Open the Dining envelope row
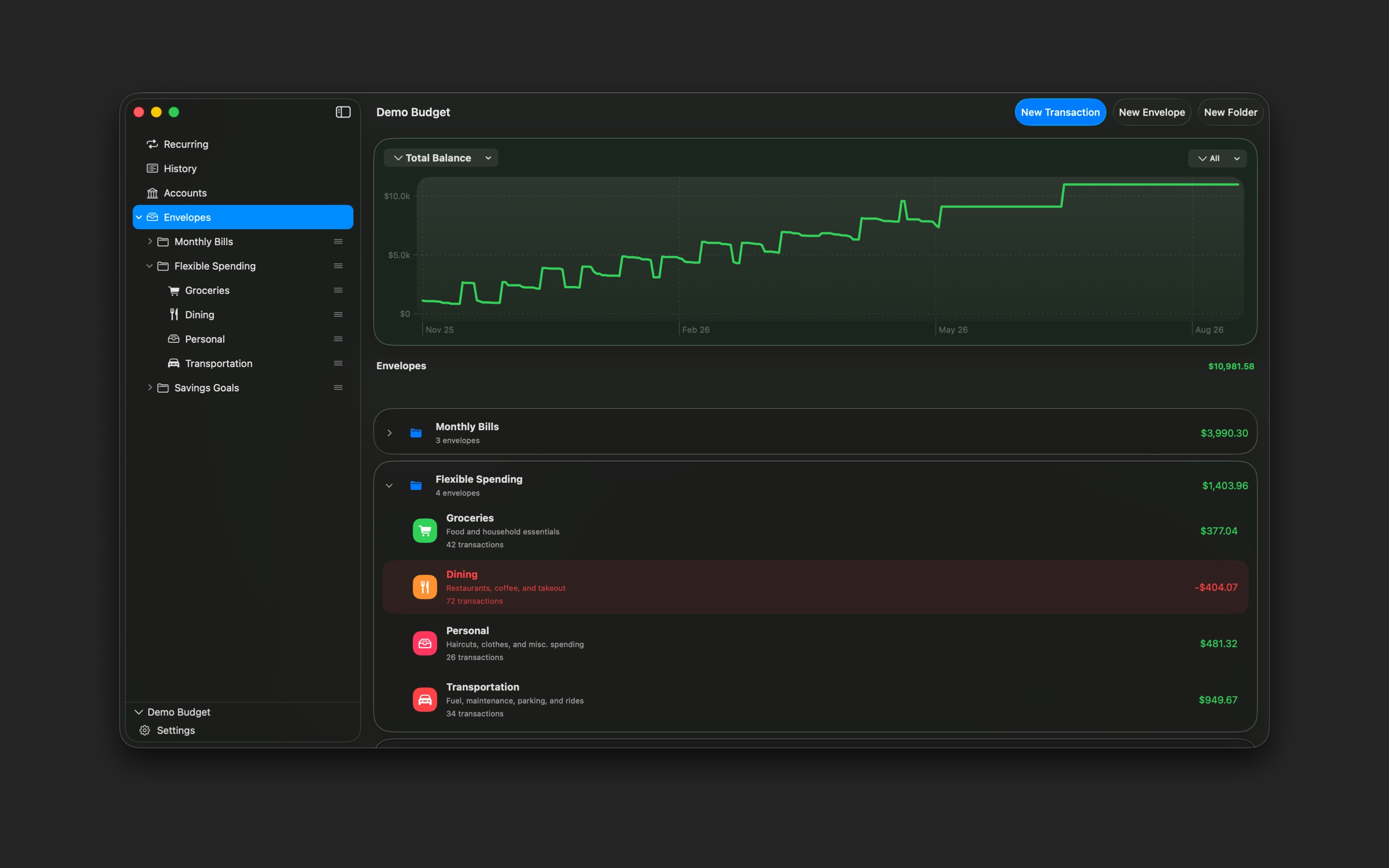This screenshot has height=868, width=1389. [x=815, y=587]
